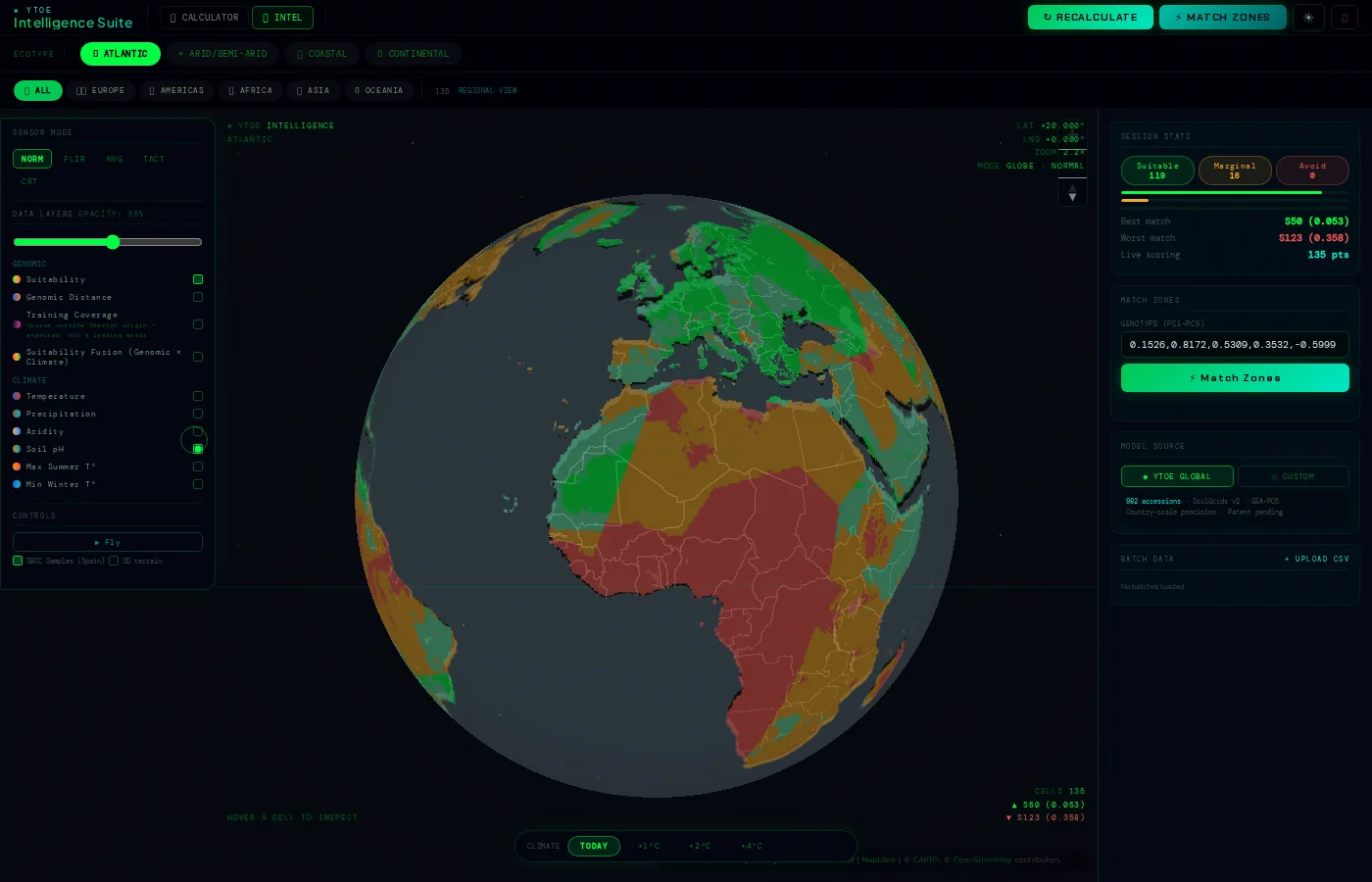Filter by Europe region
Viewport: 1372px width, 882px height.
click(100, 90)
